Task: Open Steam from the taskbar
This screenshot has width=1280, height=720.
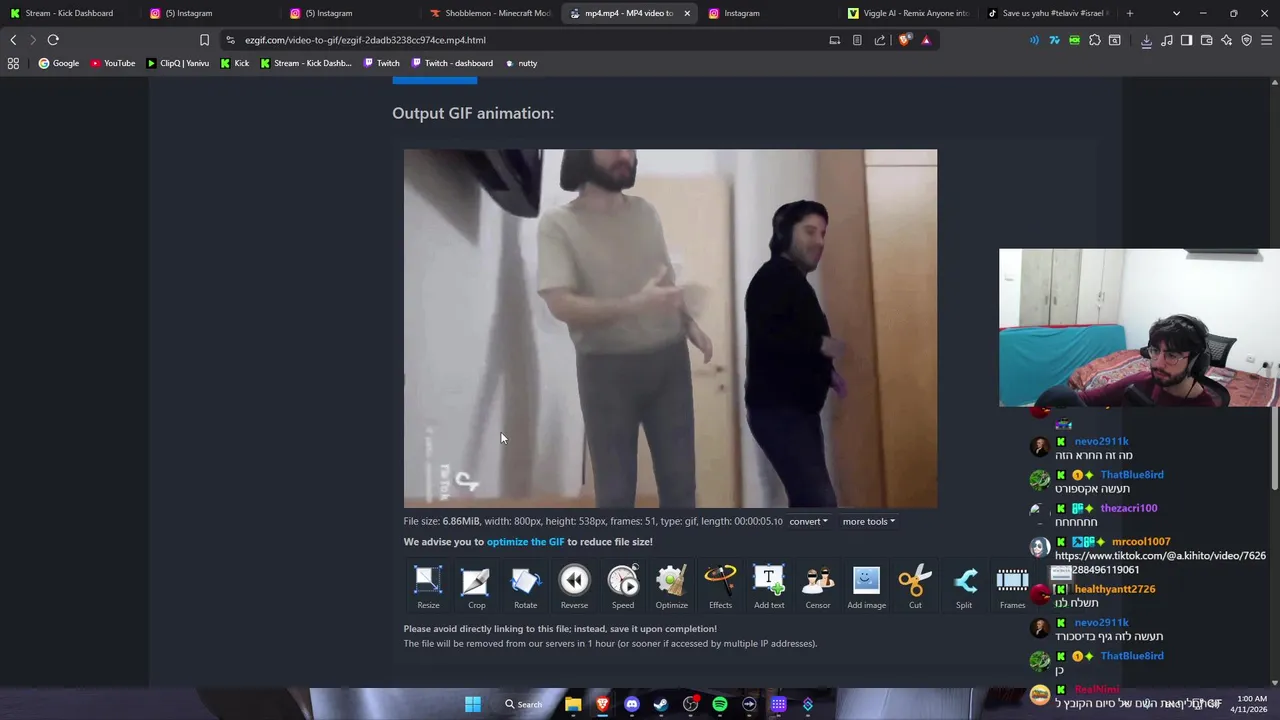Action: point(661,704)
